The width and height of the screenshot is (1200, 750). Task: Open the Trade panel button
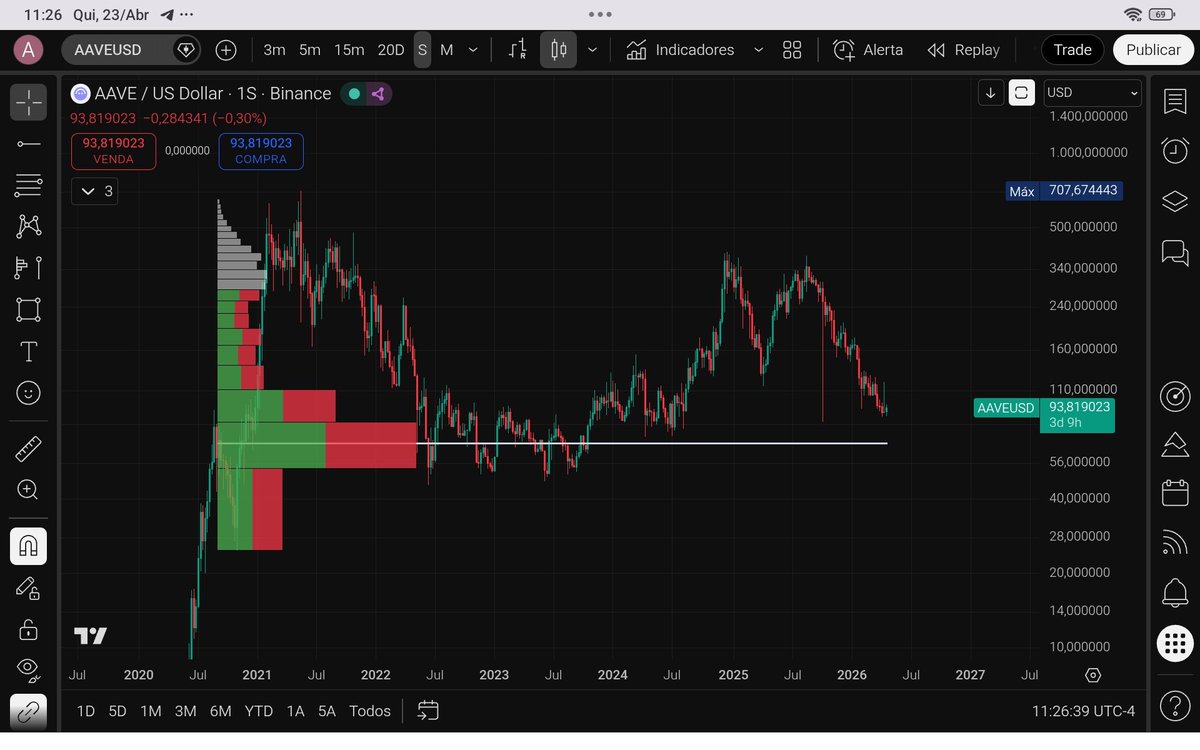pos(1072,50)
